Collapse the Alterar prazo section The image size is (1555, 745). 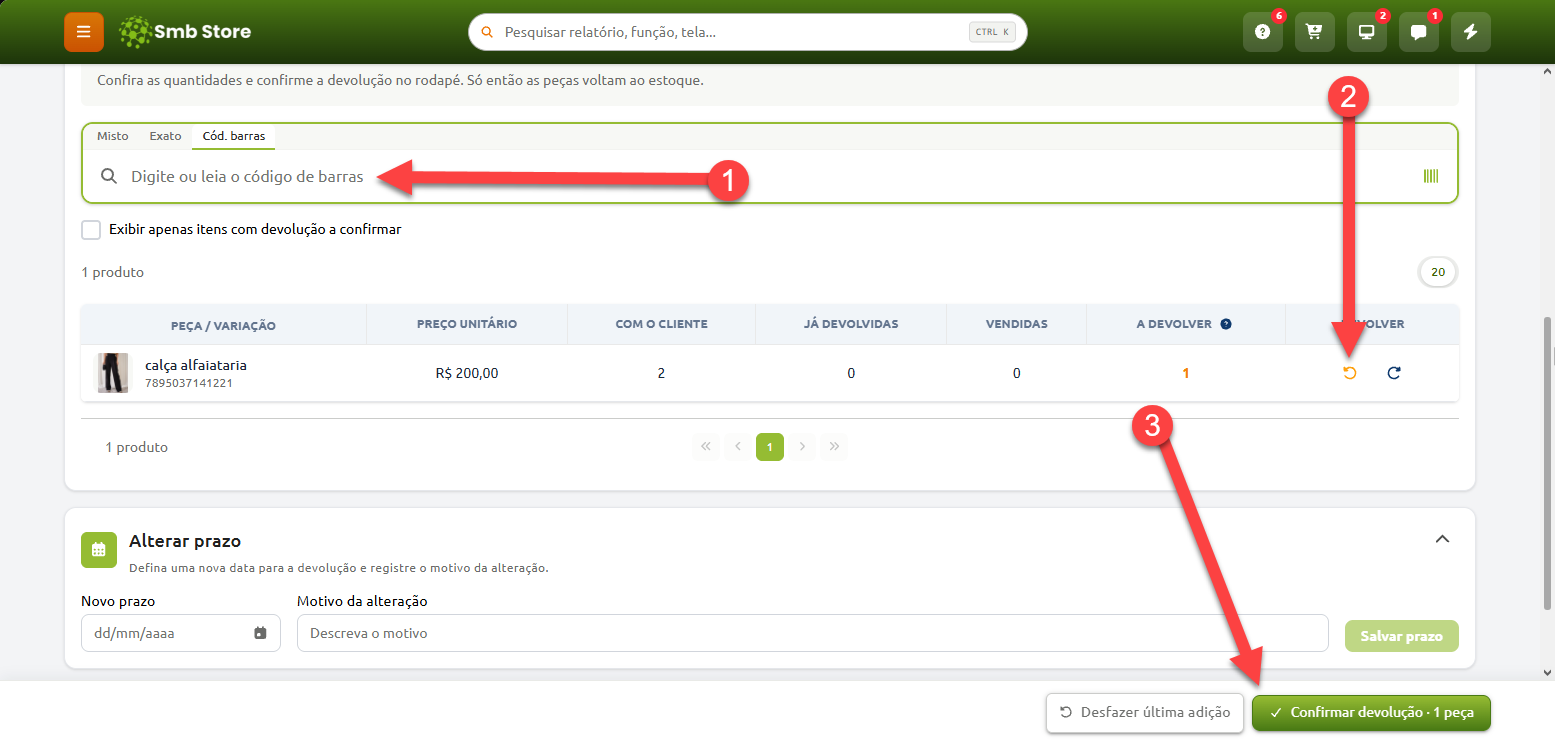[x=1442, y=539]
